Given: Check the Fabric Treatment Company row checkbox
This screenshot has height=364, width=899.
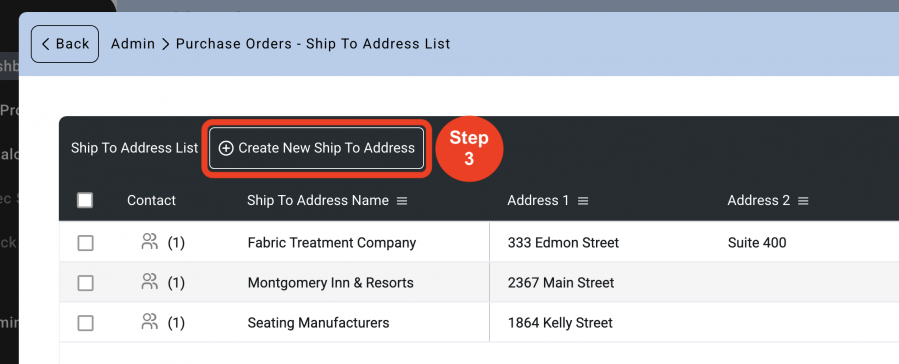Looking at the screenshot, I should [x=85, y=243].
